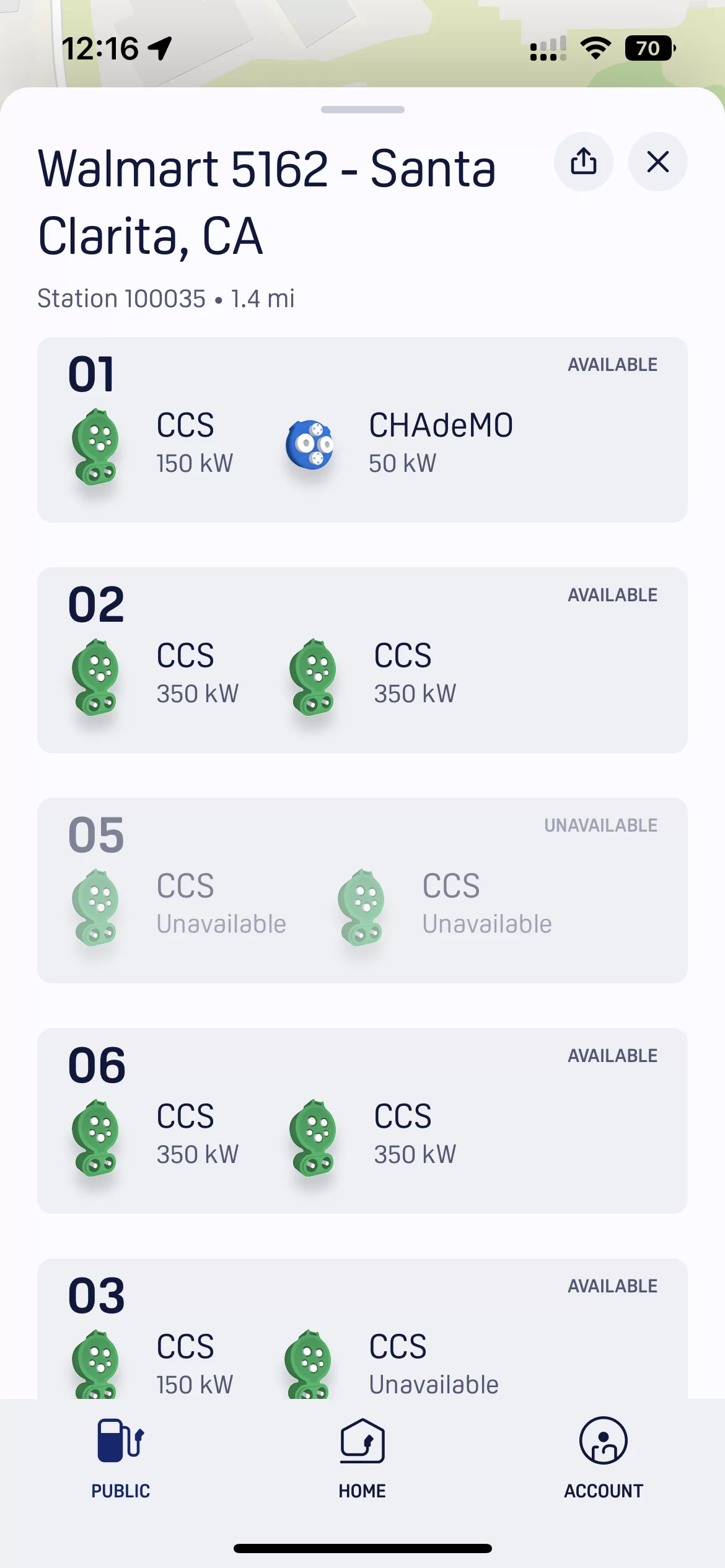
Task: Select the first CCS 350 kW plug on charger 06
Action: (154, 1136)
